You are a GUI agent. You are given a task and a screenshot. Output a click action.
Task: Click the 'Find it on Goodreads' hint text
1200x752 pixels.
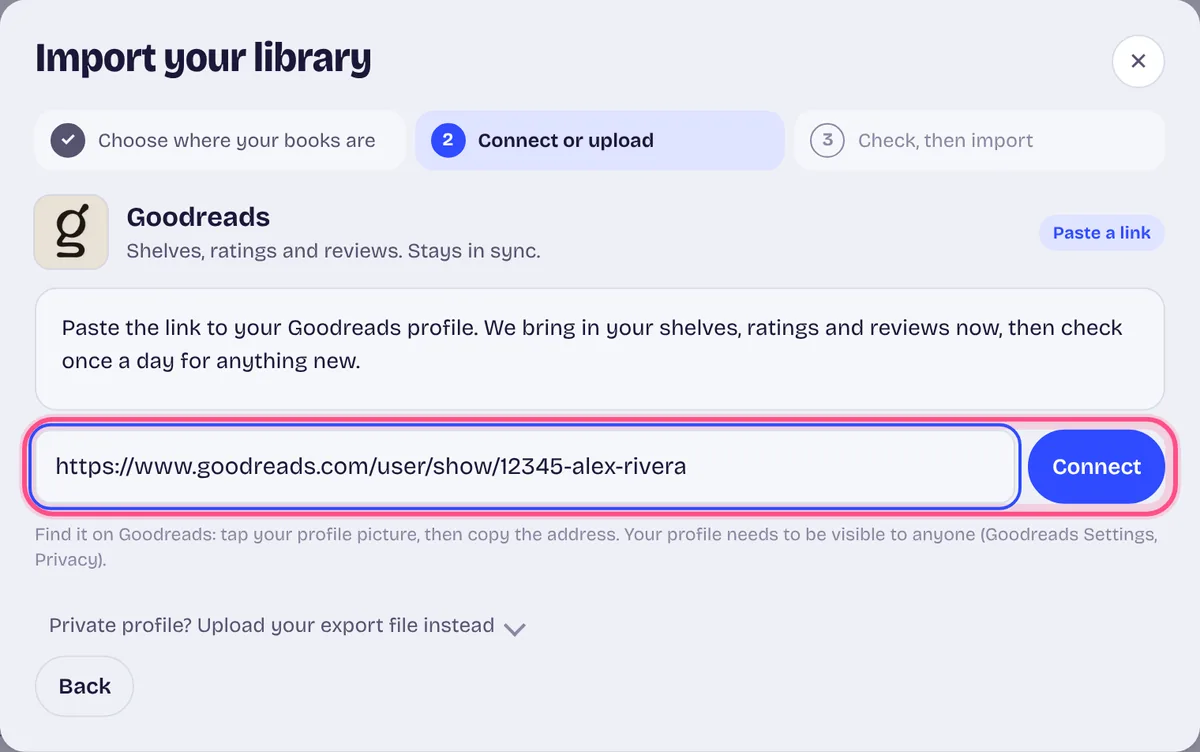tap(596, 547)
